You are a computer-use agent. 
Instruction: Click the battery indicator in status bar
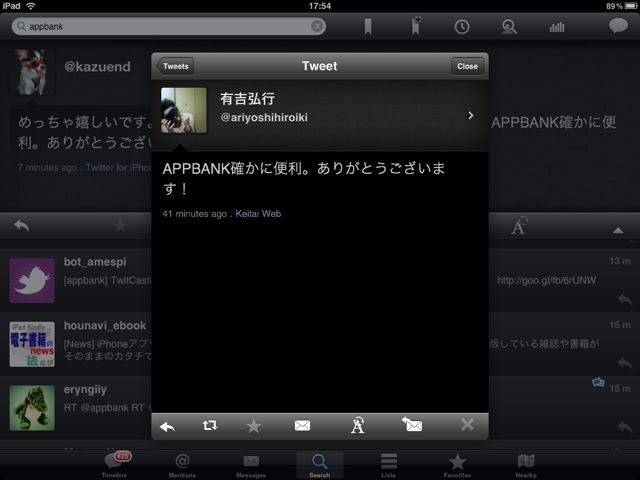tap(630, 6)
